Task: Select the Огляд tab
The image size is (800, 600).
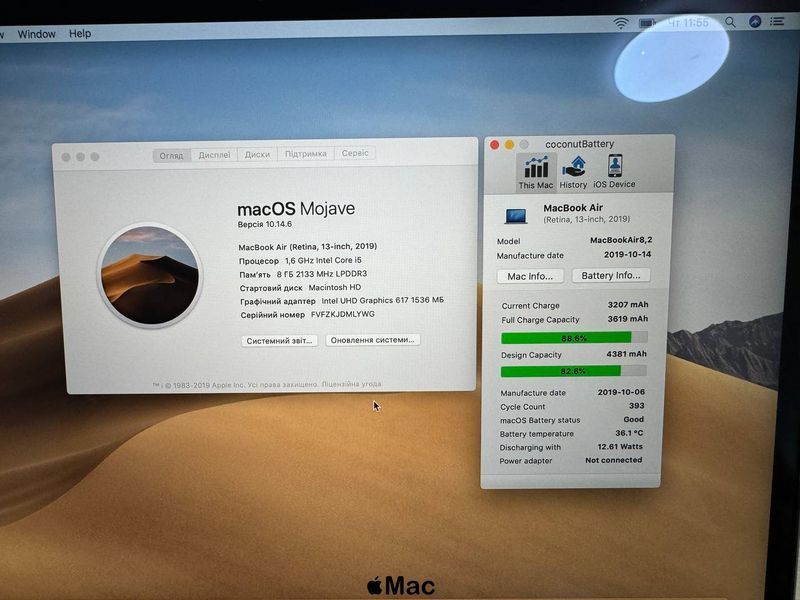Action: [x=171, y=156]
